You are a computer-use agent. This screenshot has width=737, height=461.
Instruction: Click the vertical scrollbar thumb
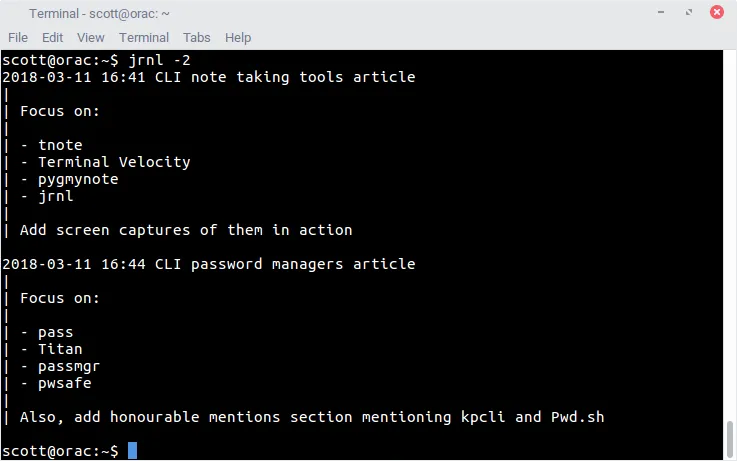tap(729, 437)
